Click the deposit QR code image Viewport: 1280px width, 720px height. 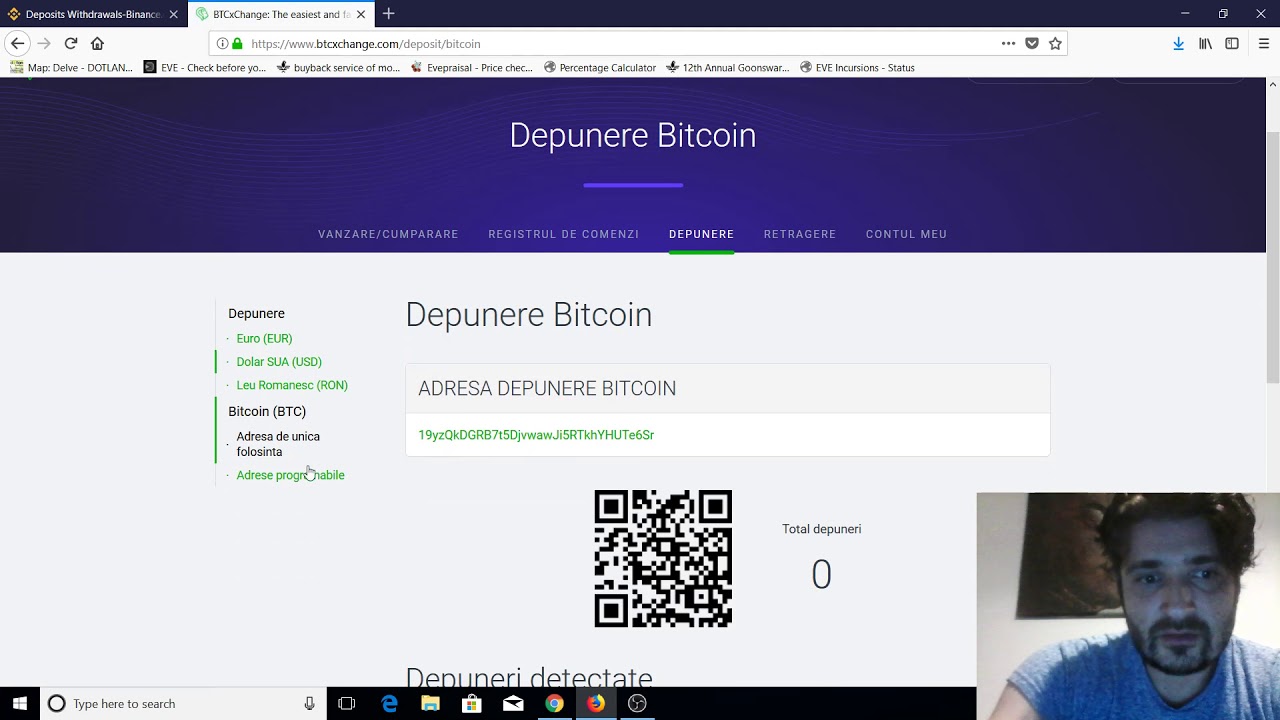(x=663, y=558)
